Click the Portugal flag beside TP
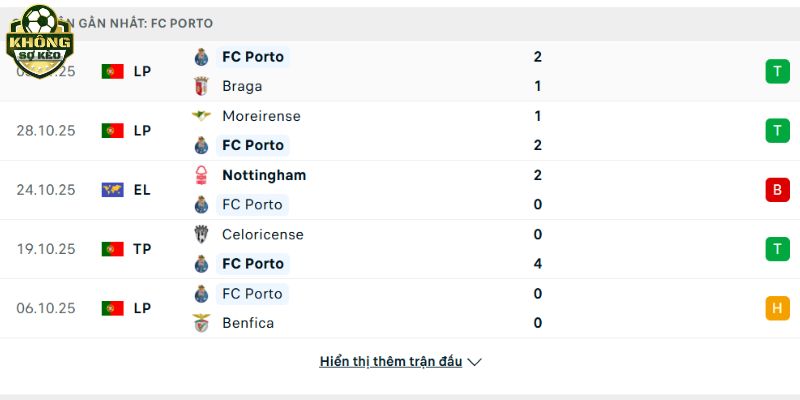Viewport: 800px width, 400px height. tap(112, 249)
